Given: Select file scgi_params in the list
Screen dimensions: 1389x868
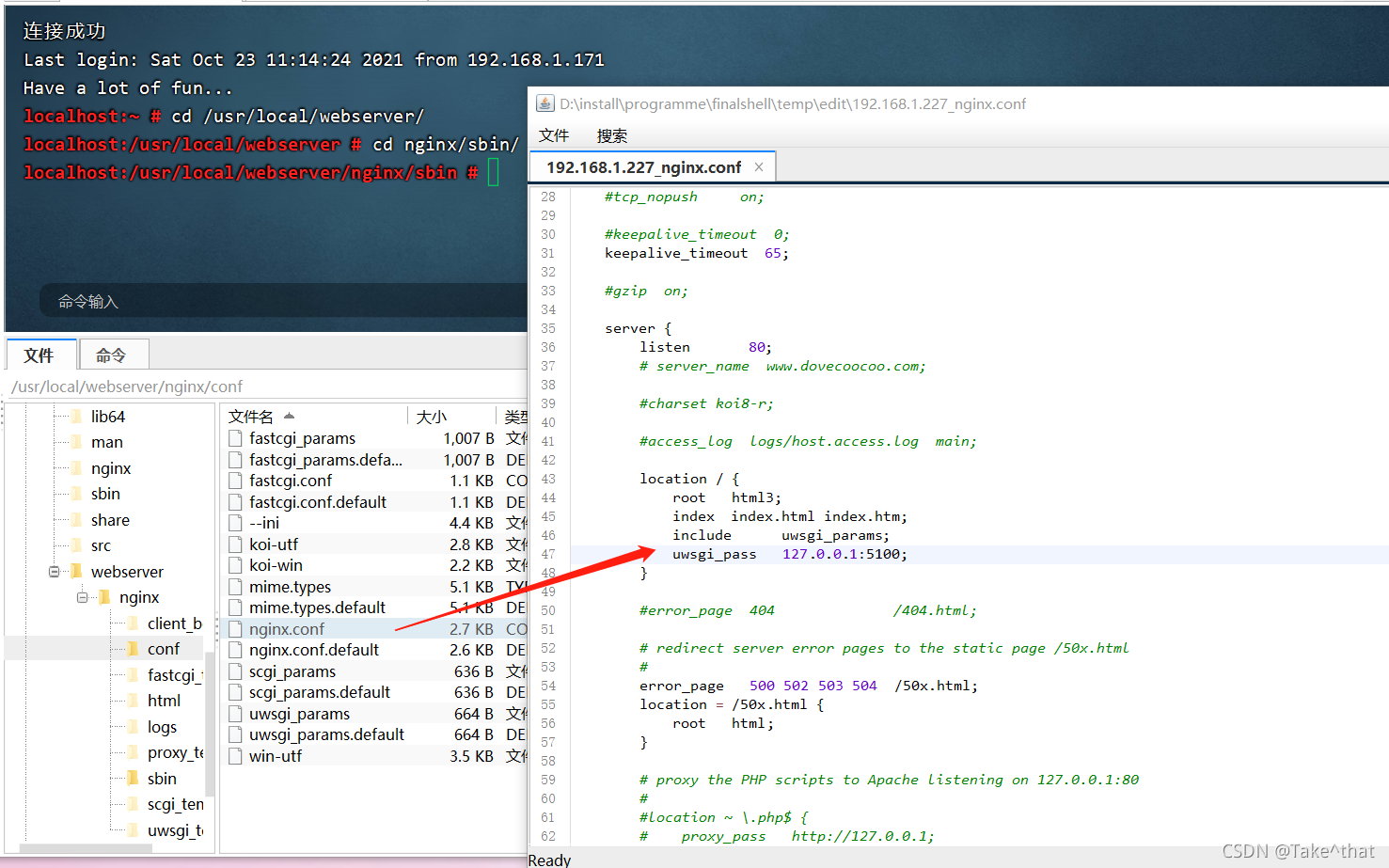Looking at the screenshot, I should tap(292, 671).
